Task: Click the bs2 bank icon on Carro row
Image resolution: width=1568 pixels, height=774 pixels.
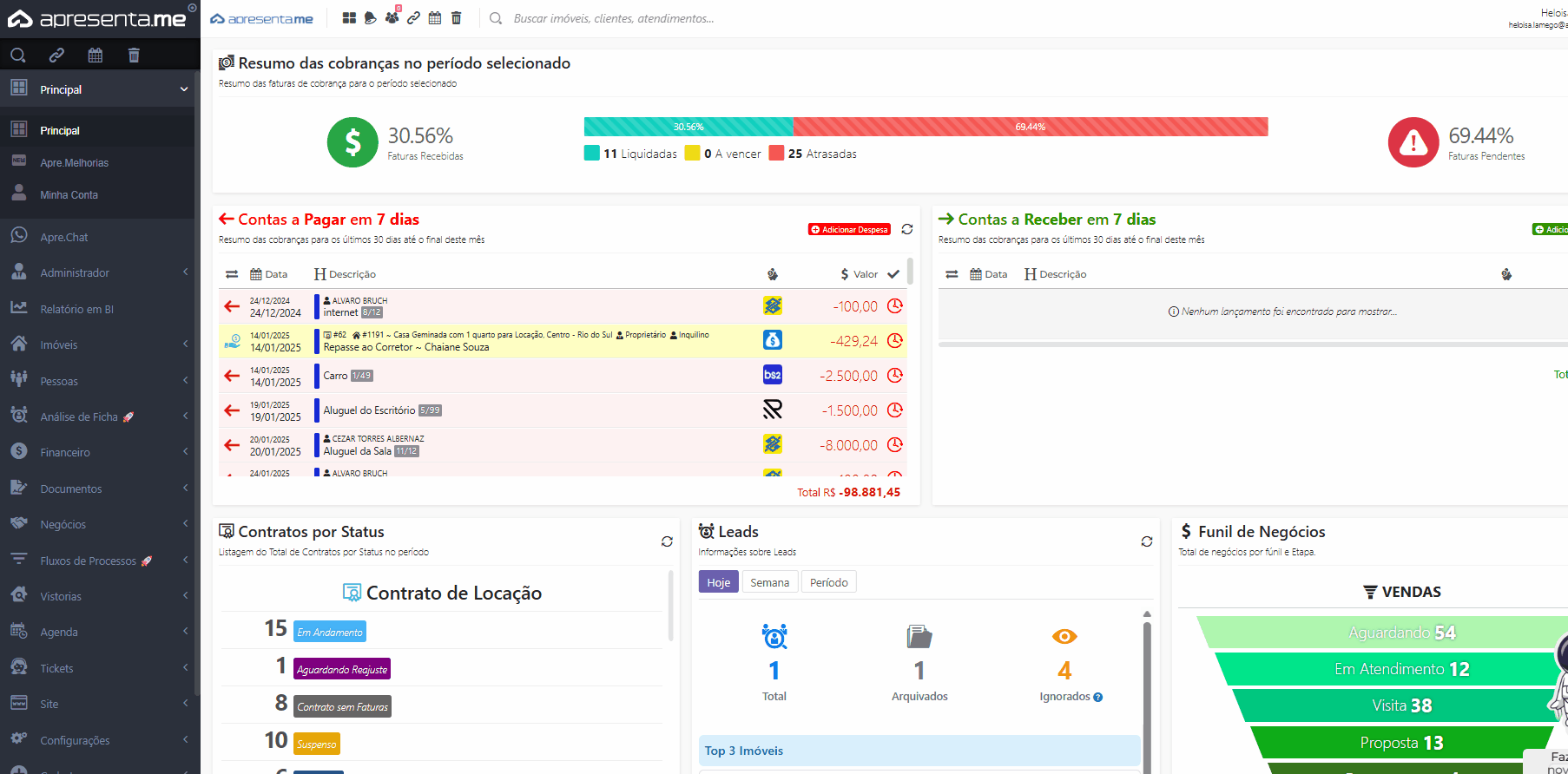Action: tap(772, 375)
